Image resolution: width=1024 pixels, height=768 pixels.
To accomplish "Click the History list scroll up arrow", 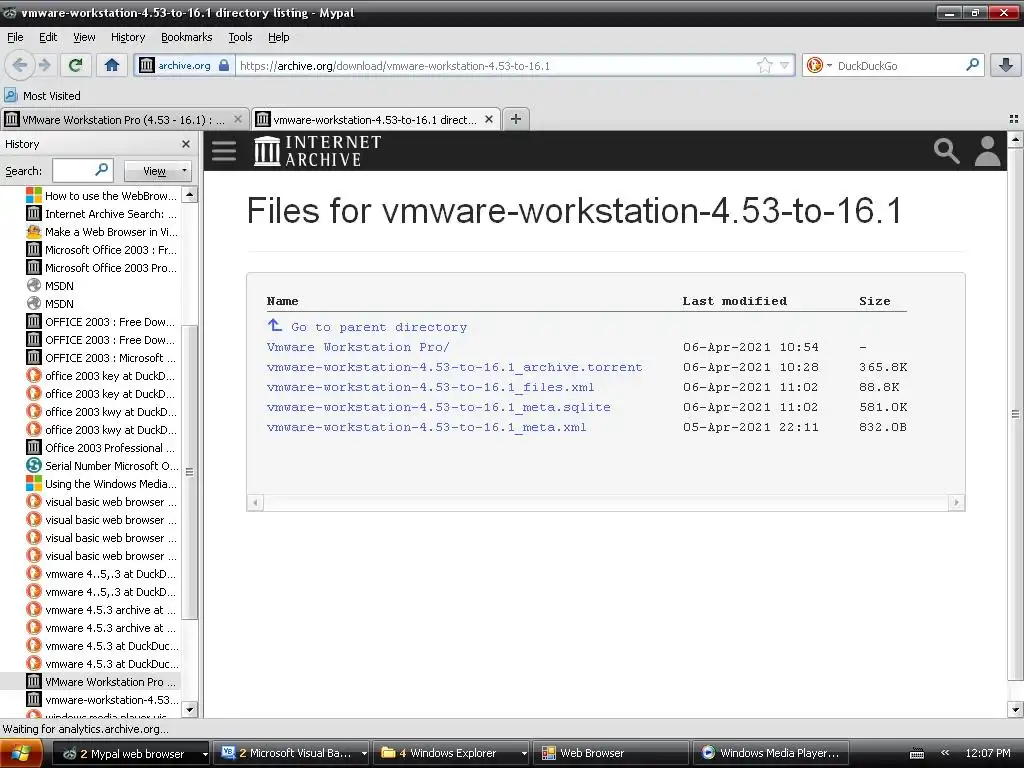I will tap(189, 195).
